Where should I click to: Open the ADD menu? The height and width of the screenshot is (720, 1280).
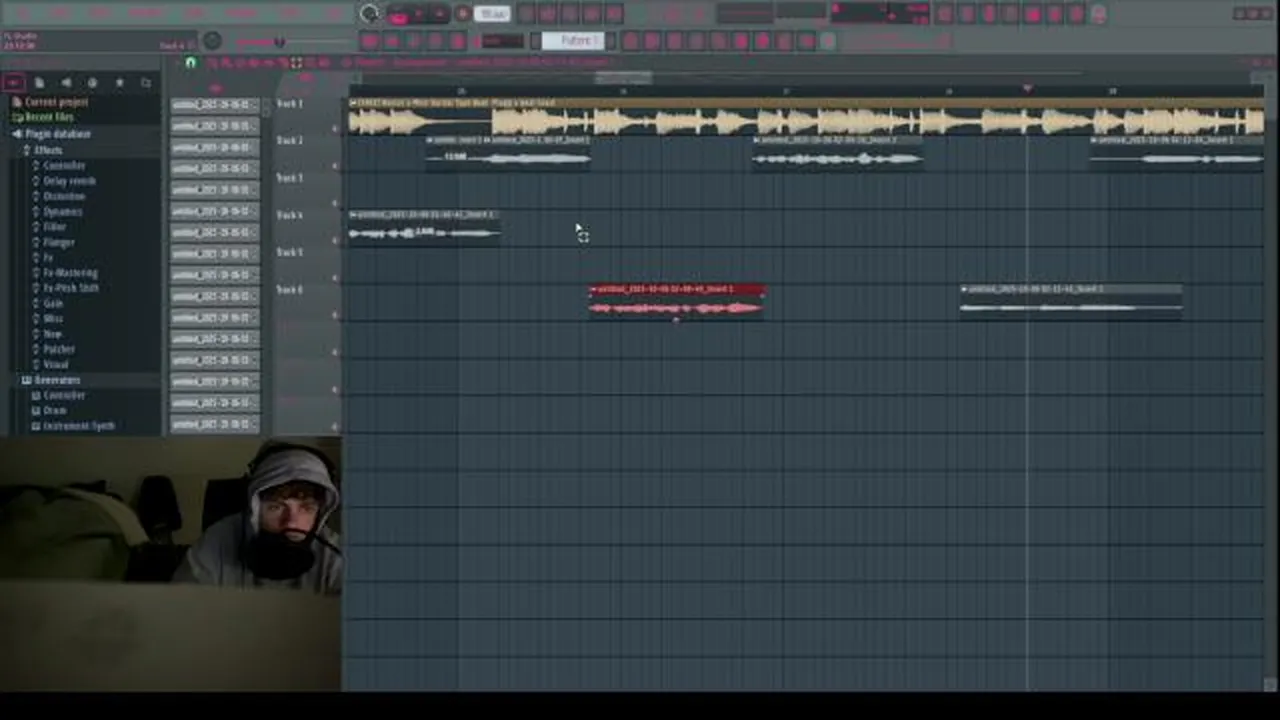pyautogui.click(x=100, y=13)
